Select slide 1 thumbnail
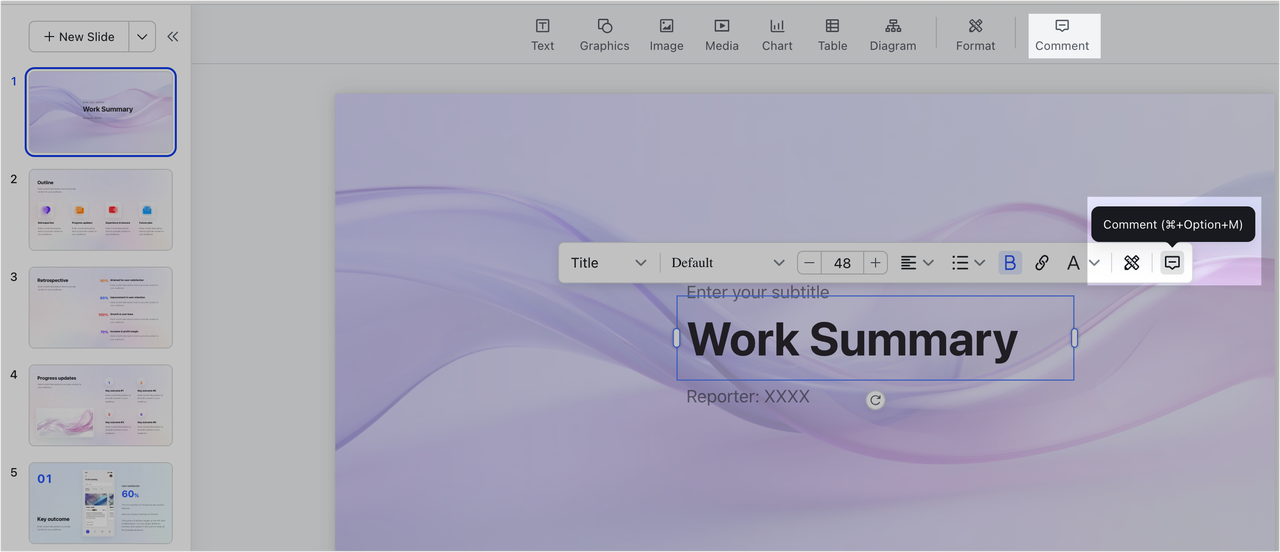 click(101, 112)
